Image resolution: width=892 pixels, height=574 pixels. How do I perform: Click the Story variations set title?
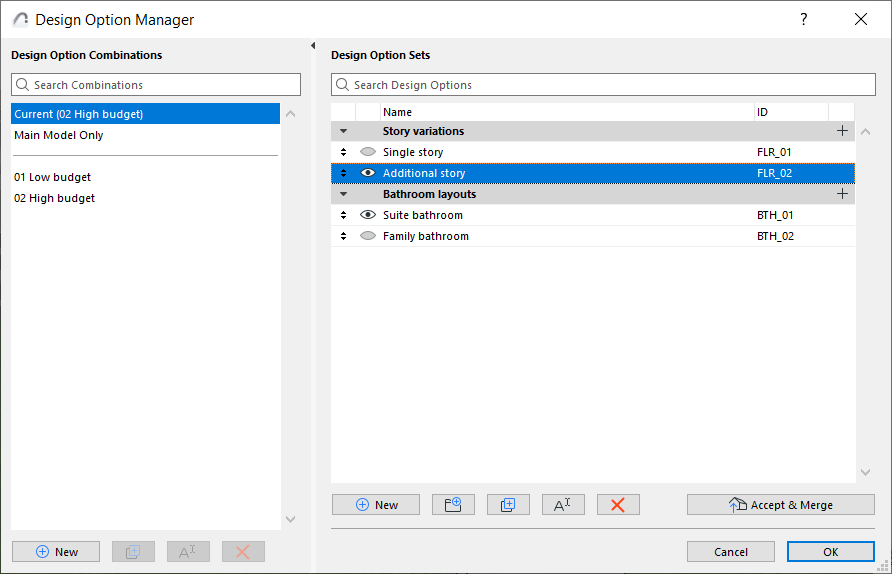click(423, 131)
